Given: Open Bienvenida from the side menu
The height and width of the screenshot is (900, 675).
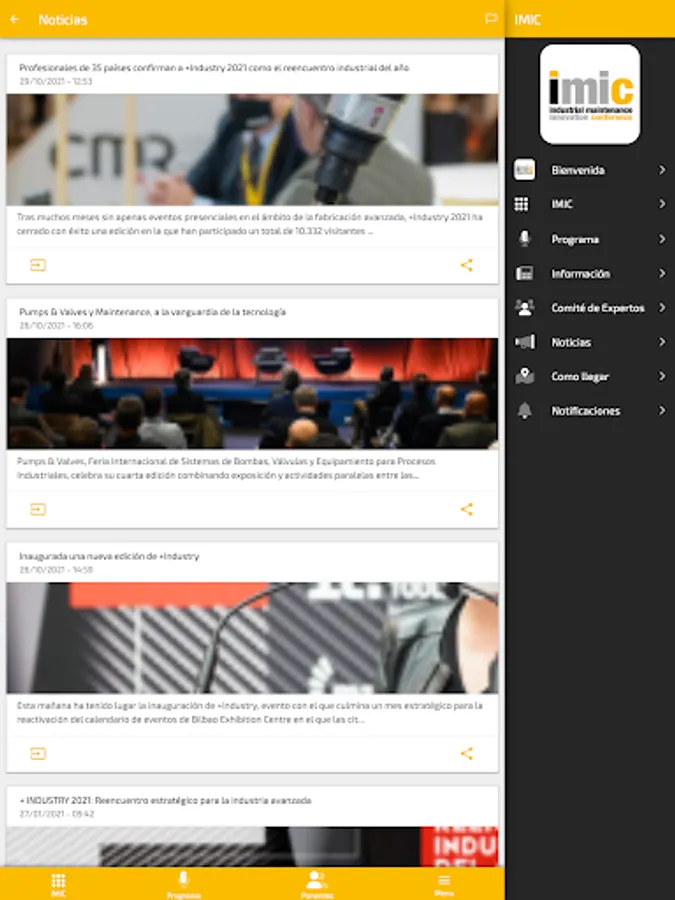Looking at the screenshot, I should pyautogui.click(x=578, y=170).
